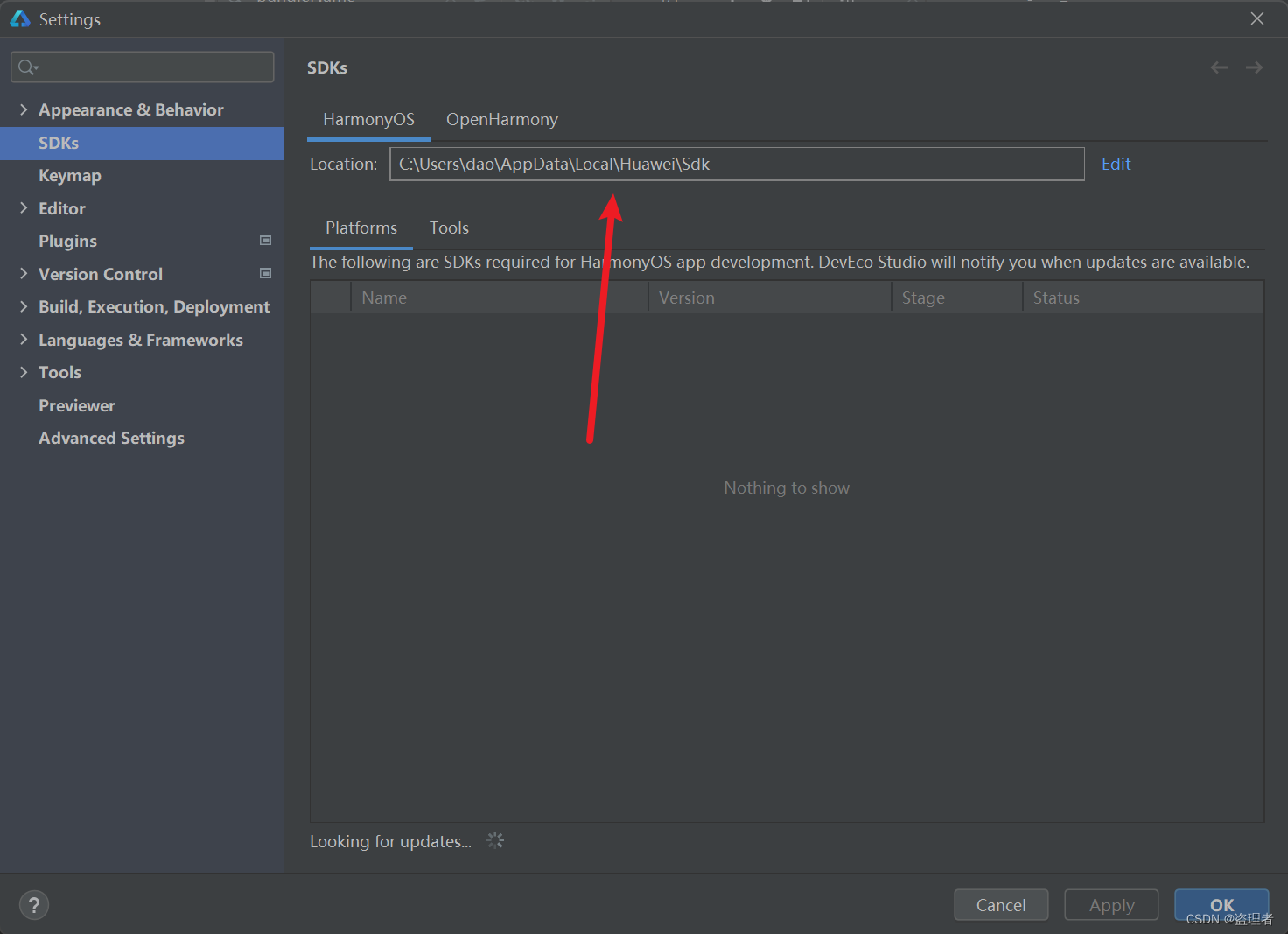The image size is (1288, 934).
Task: Click the search magnifier icon in settings
Action: (x=28, y=67)
